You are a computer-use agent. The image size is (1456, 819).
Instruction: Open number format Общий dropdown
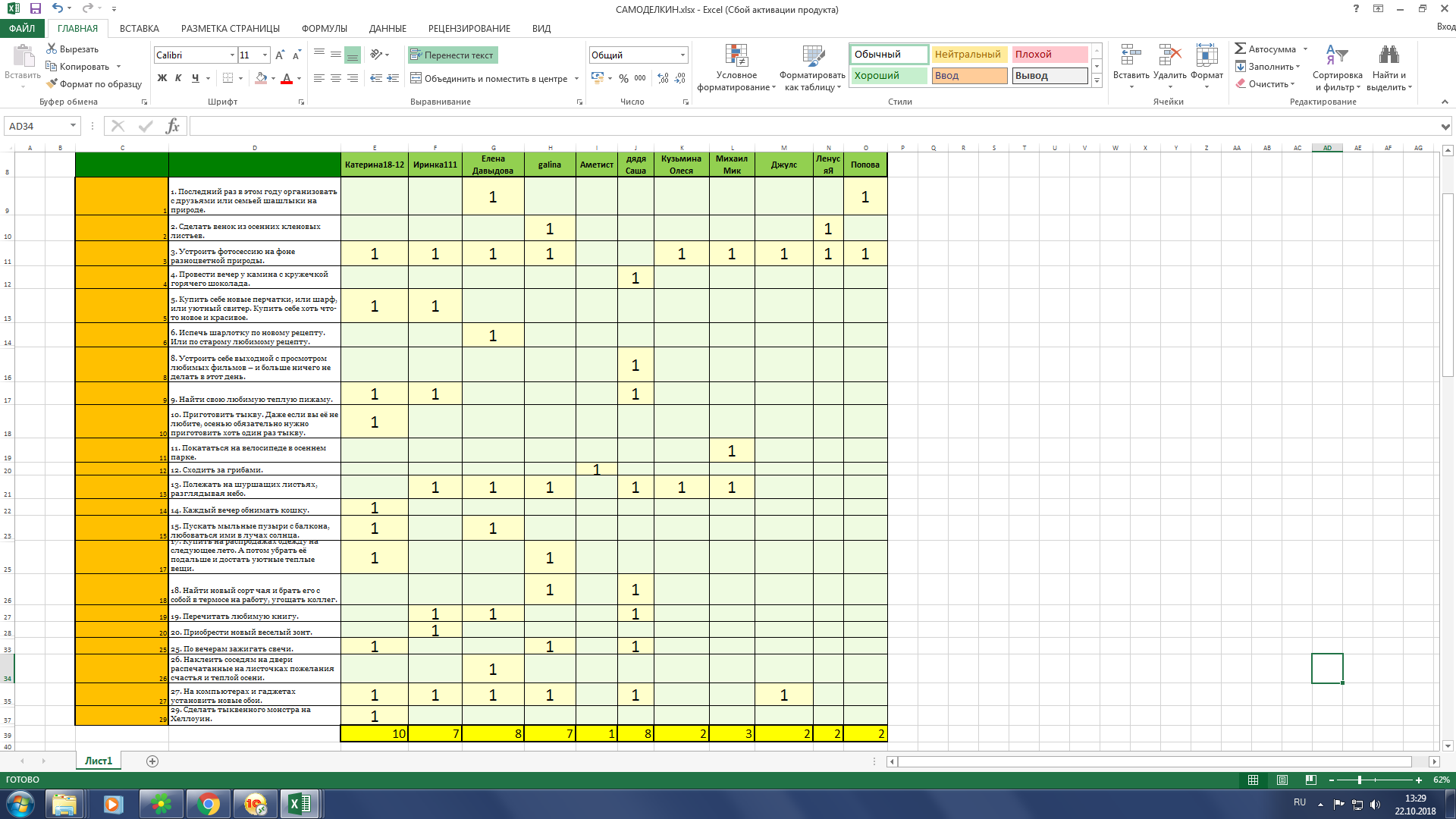tap(682, 55)
